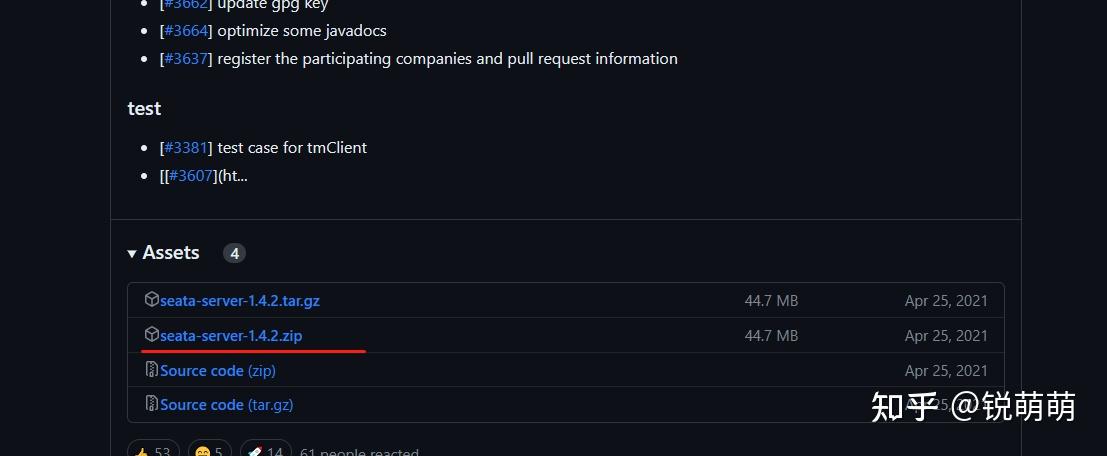Download seata-server-1.4.2.zip
Viewport: 1107px width, 456px height.
click(x=231, y=336)
